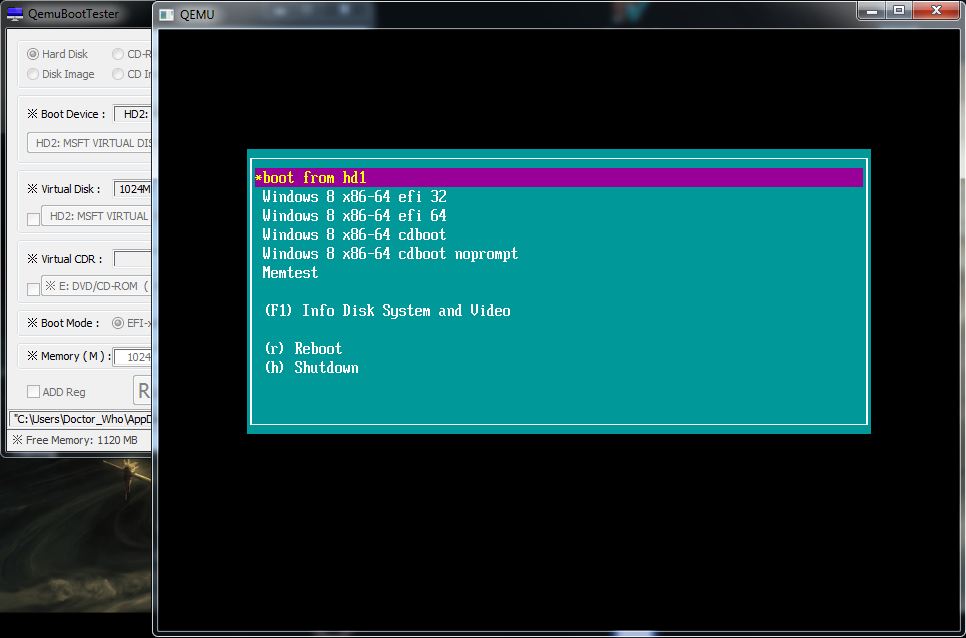Screen dimensions: 966x638
Task: Enable the Virtual Disk checkbox beside HD2 field
Action: point(34,219)
